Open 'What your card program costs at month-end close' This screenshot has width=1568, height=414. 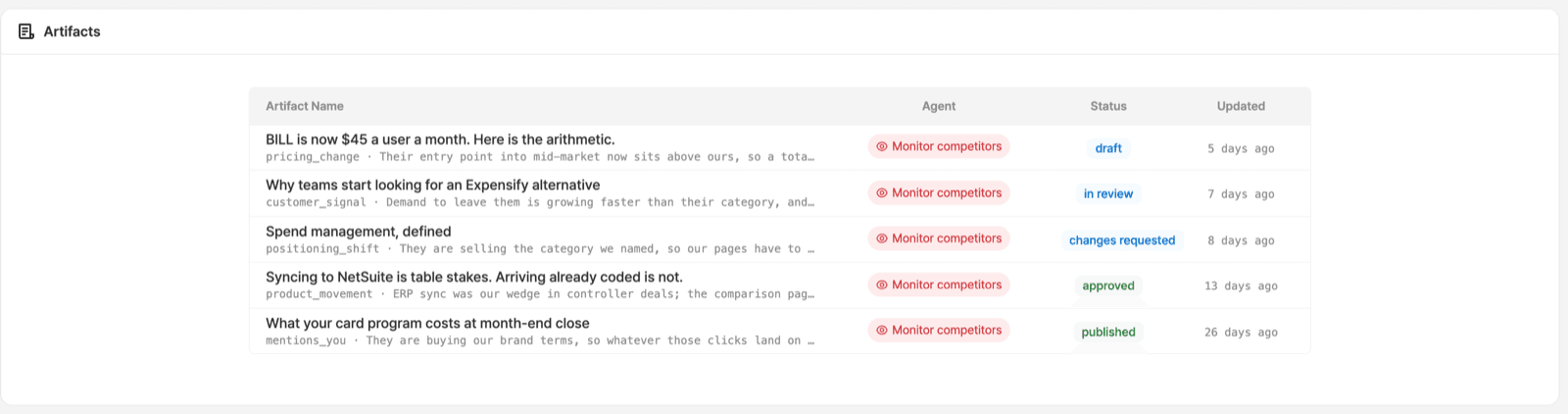click(x=427, y=323)
